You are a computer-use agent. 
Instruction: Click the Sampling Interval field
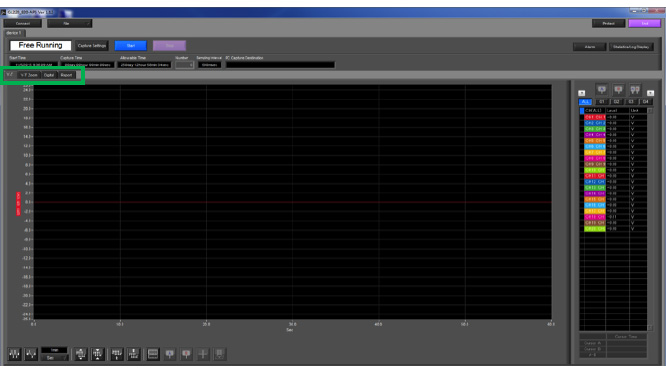209,65
